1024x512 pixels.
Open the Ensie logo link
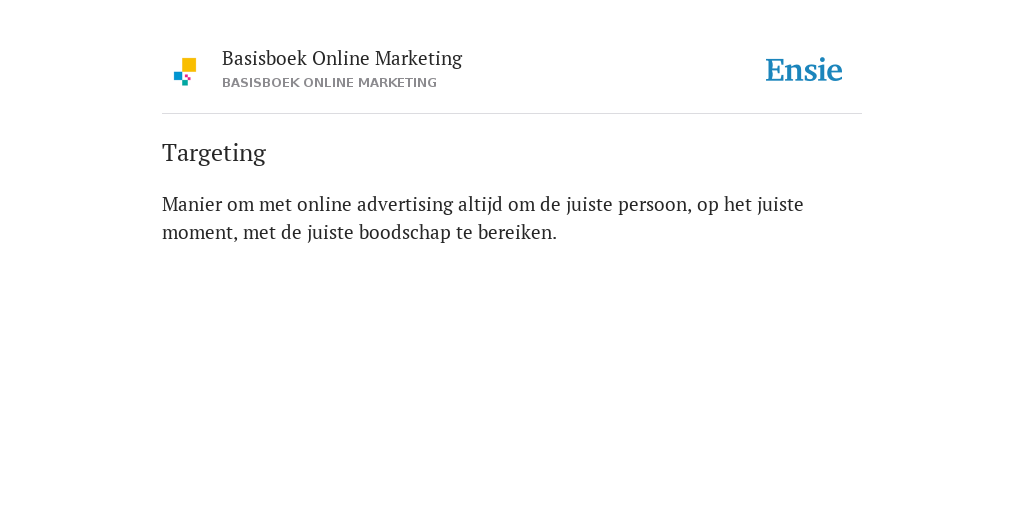click(x=804, y=70)
